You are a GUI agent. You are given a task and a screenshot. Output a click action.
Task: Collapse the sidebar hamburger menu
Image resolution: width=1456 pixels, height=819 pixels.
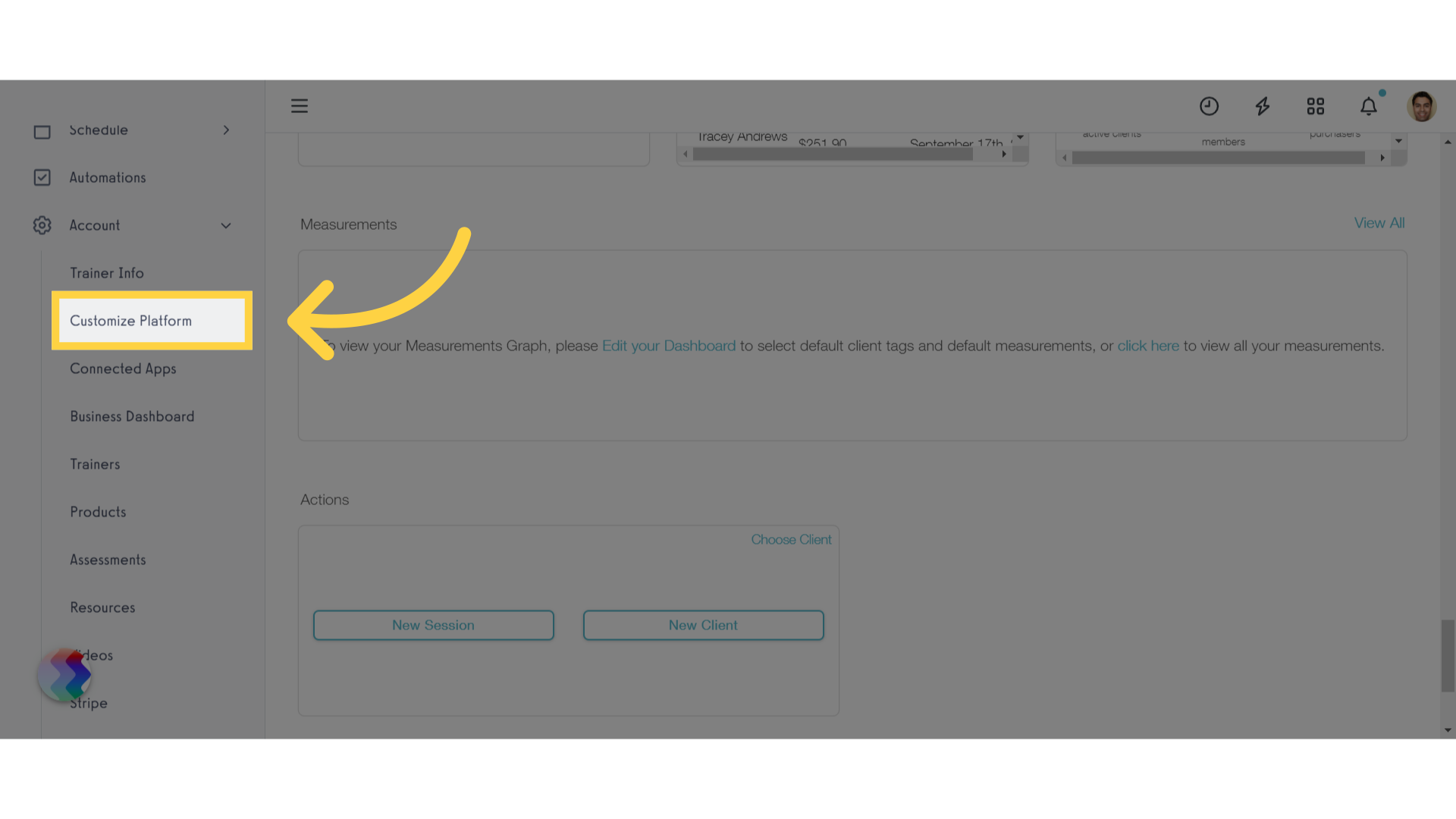point(299,106)
